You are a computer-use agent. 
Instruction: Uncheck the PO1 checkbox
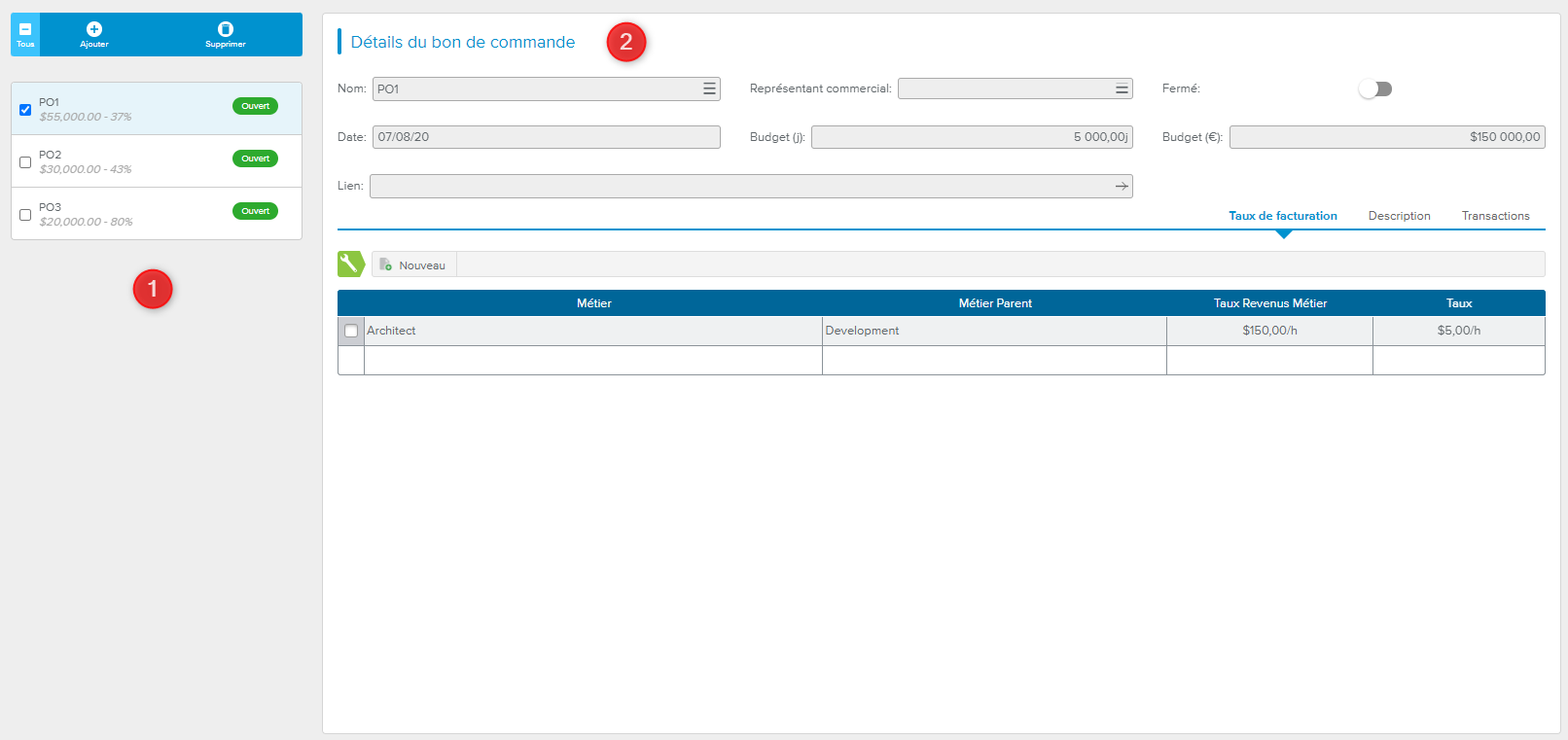pyautogui.click(x=25, y=110)
